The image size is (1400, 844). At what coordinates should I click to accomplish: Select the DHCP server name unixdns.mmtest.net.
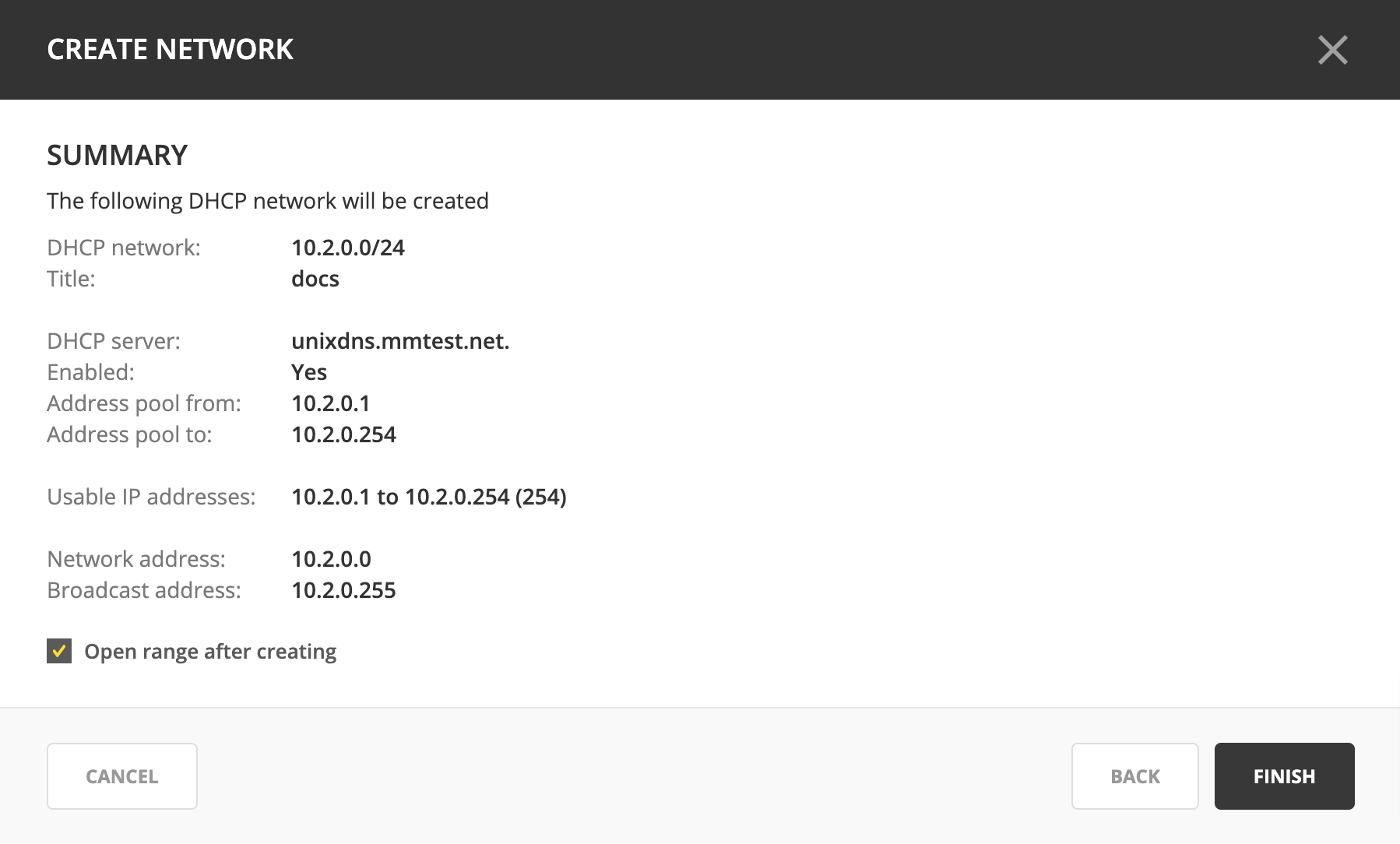coord(400,341)
